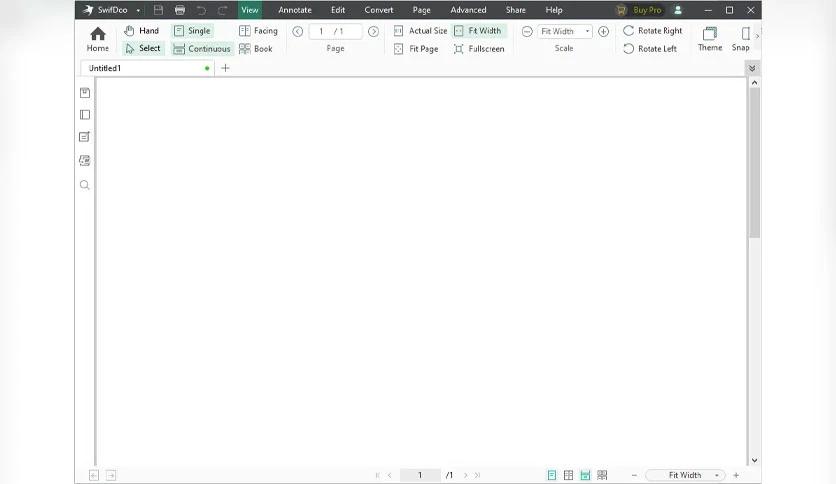Open the Page tab
This screenshot has width=836, height=484.
(x=421, y=10)
